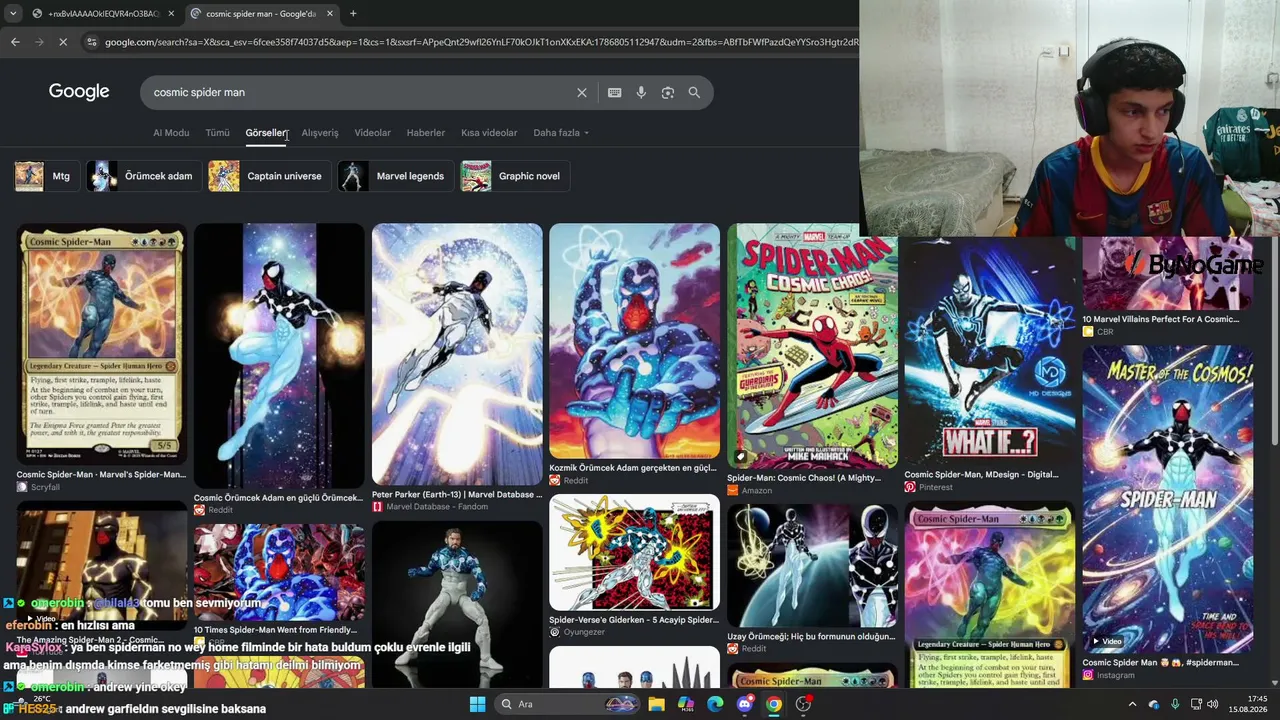The height and width of the screenshot is (720, 1280).
Task: Stop loading the current page
Action: coord(62,42)
